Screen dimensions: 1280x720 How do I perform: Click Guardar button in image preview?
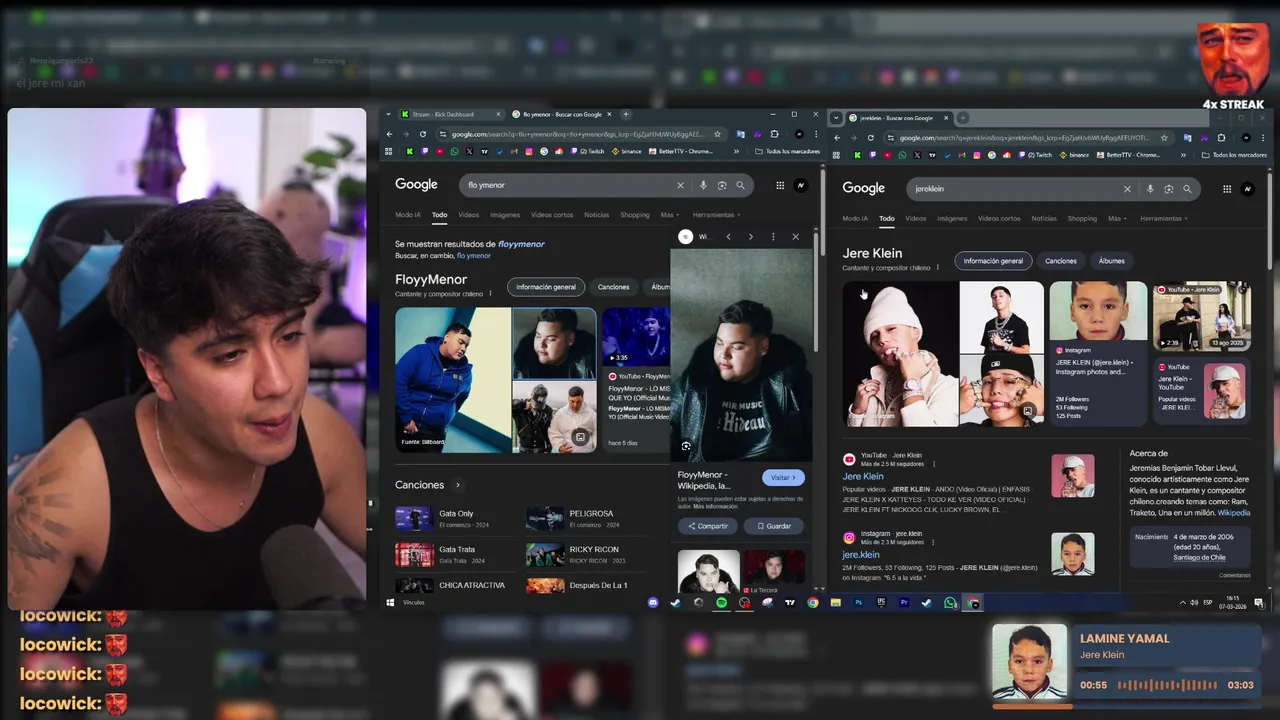click(x=773, y=526)
